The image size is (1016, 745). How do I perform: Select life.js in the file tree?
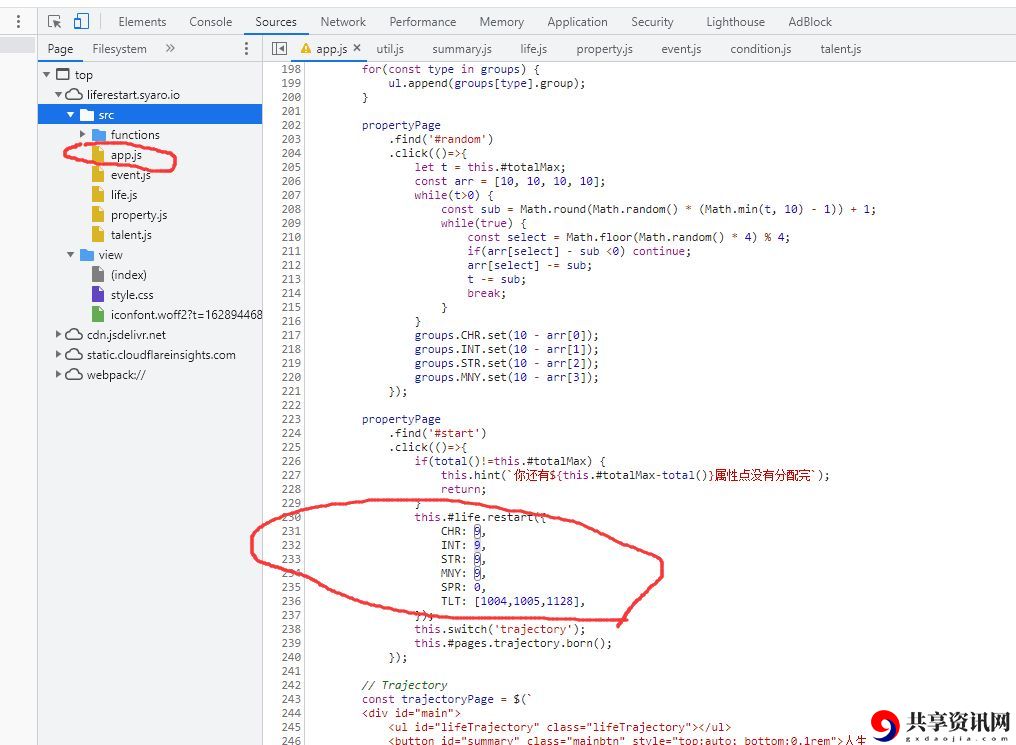point(124,194)
